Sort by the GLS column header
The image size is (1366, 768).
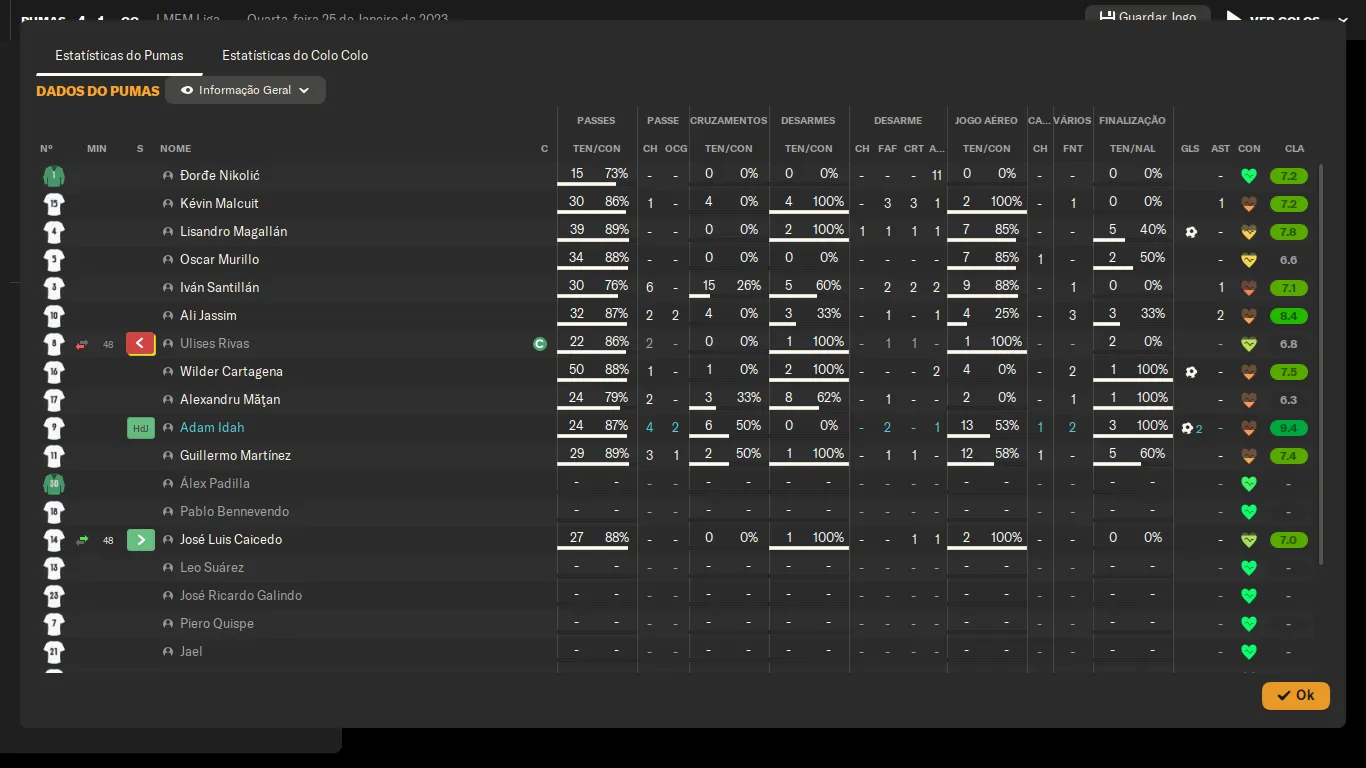pyautogui.click(x=1190, y=149)
